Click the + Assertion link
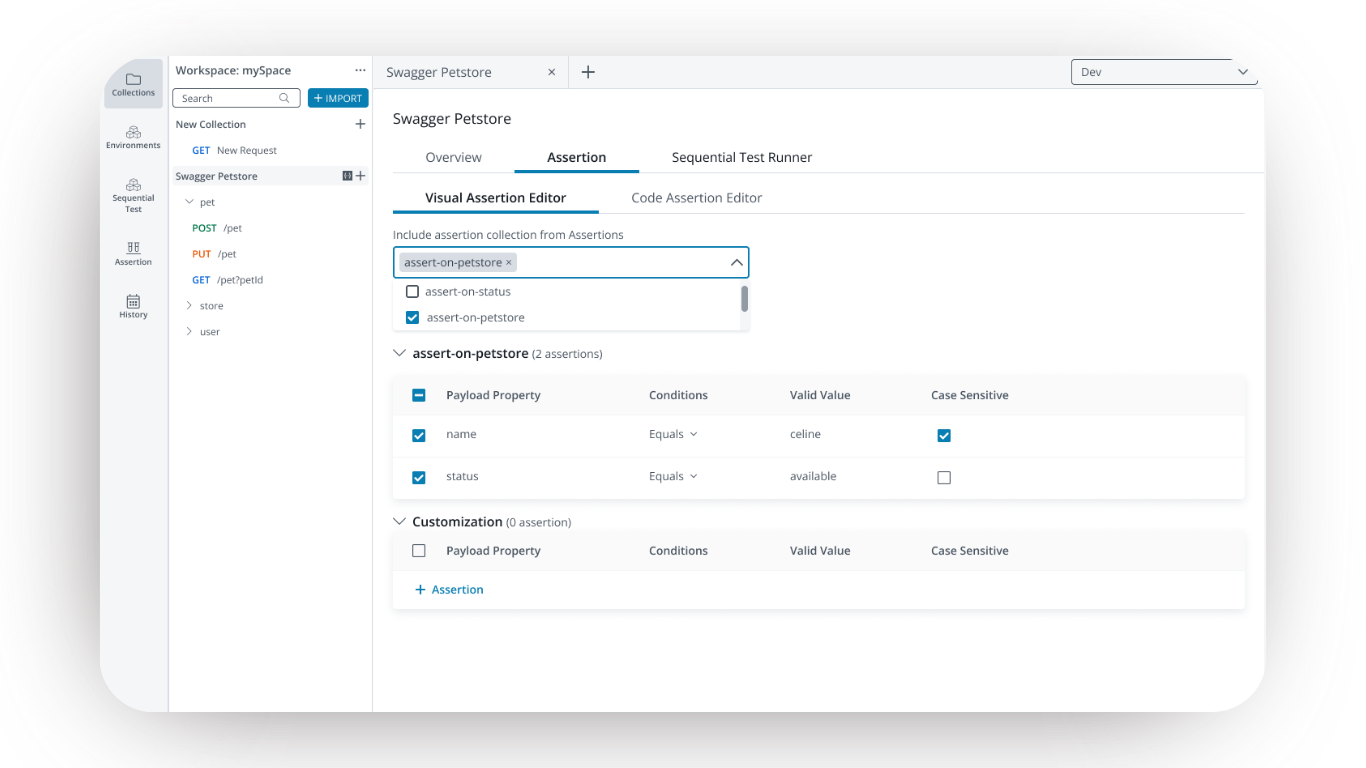Image resolution: width=1366 pixels, height=768 pixels. coord(449,590)
